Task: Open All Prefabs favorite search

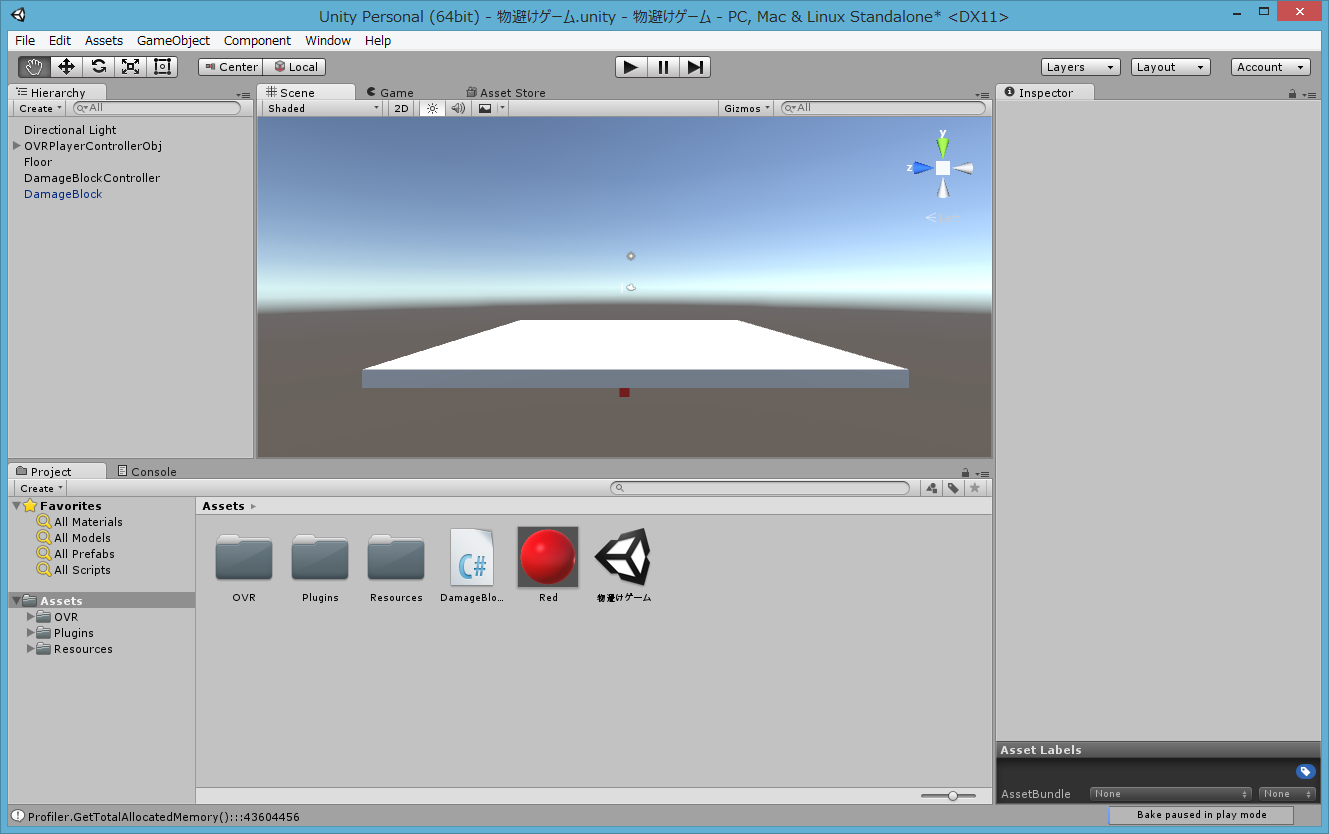Action: pyautogui.click(x=84, y=554)
